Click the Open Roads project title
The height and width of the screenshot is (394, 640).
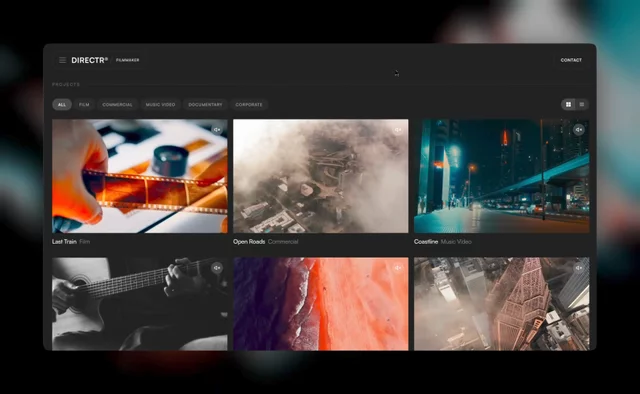point(249,242)
